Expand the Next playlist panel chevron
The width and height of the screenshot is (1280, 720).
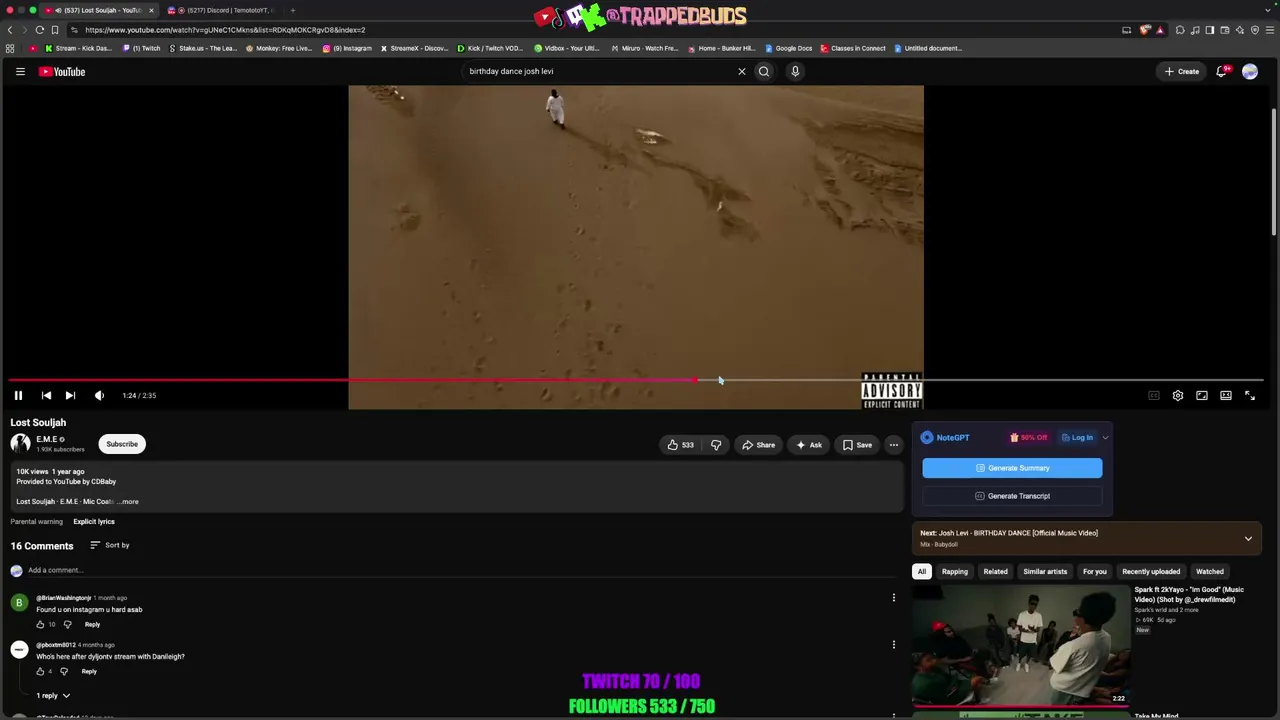click(1248, 539)
